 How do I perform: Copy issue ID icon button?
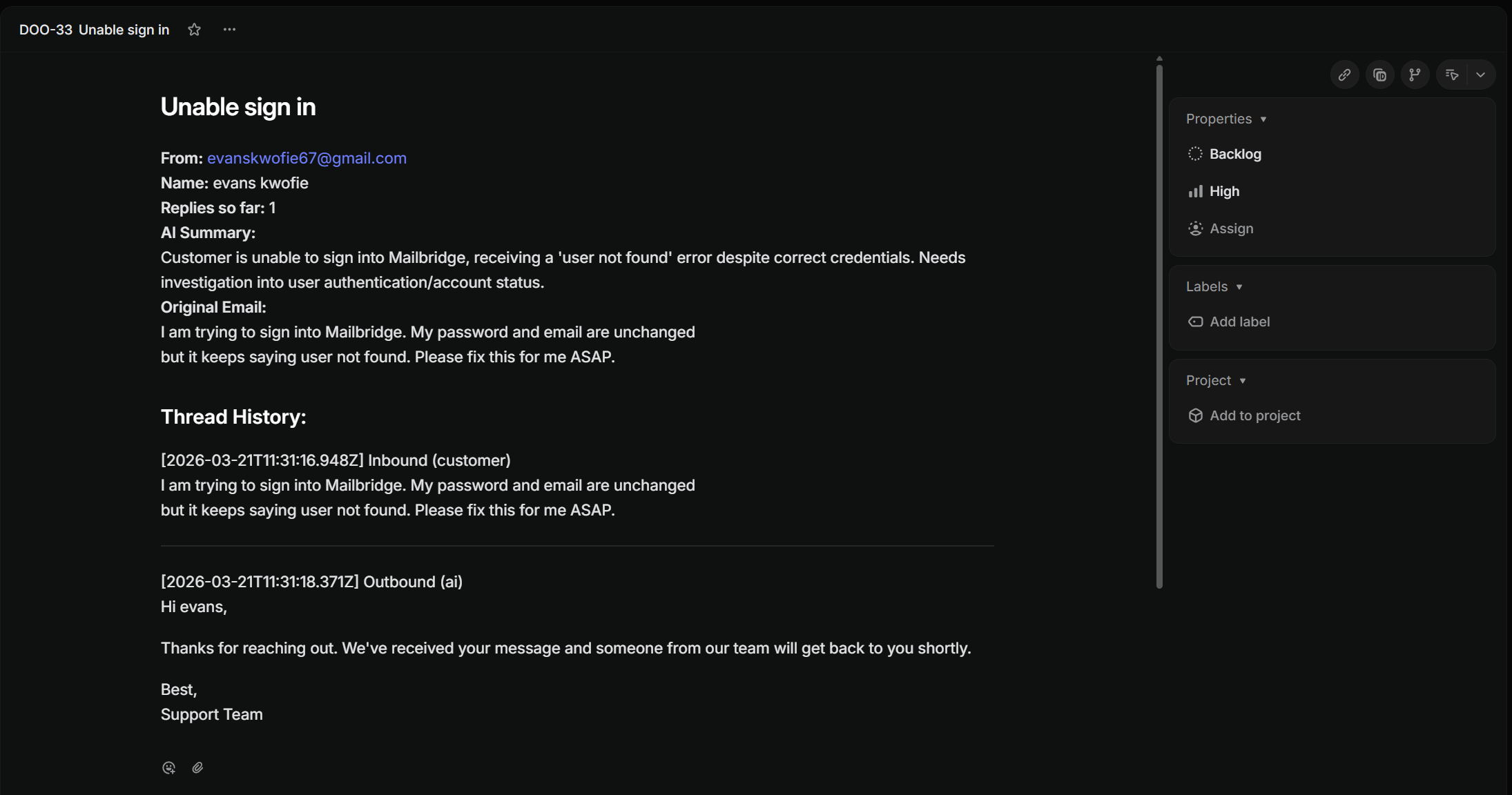pyautogui.click(x=1379, y=75)
